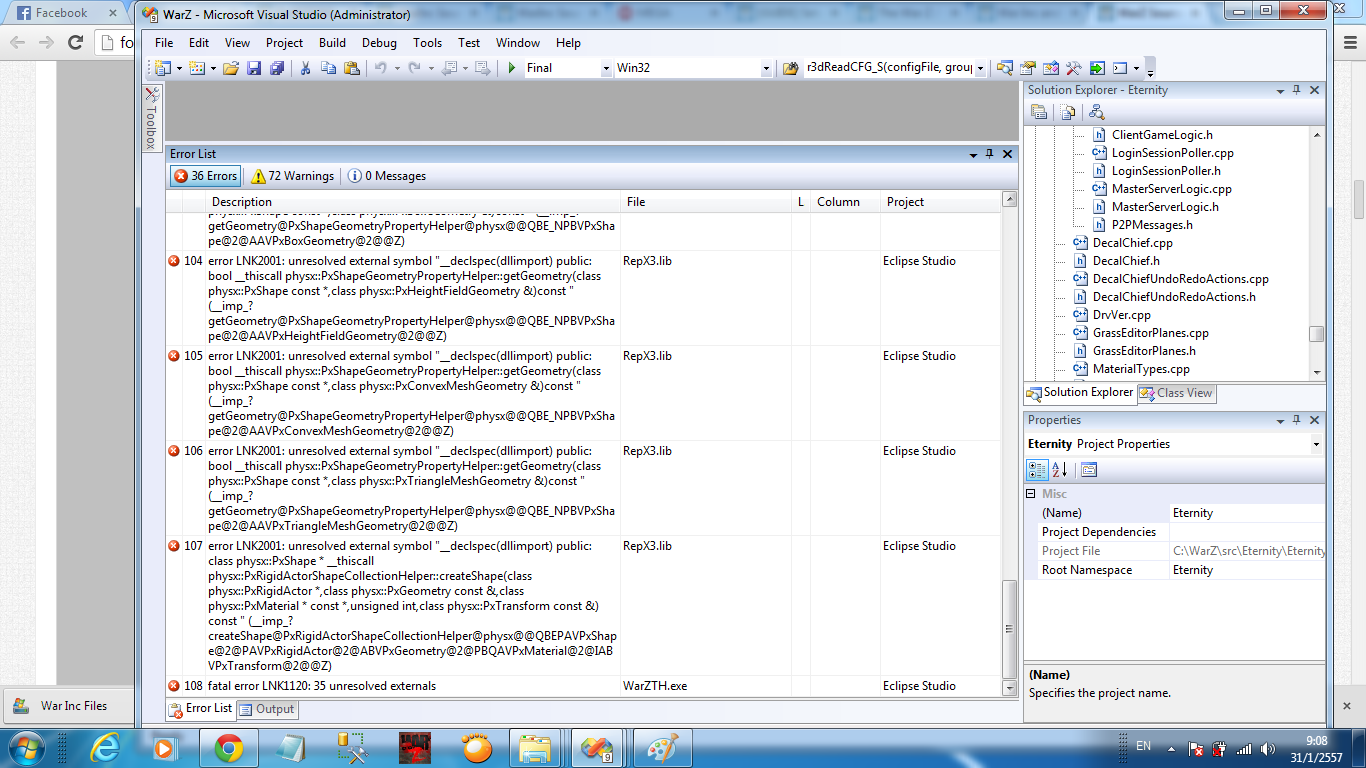Click the Add New Item toolbar icon
This screenshot has width=1366, height=768.
point(197,68)
